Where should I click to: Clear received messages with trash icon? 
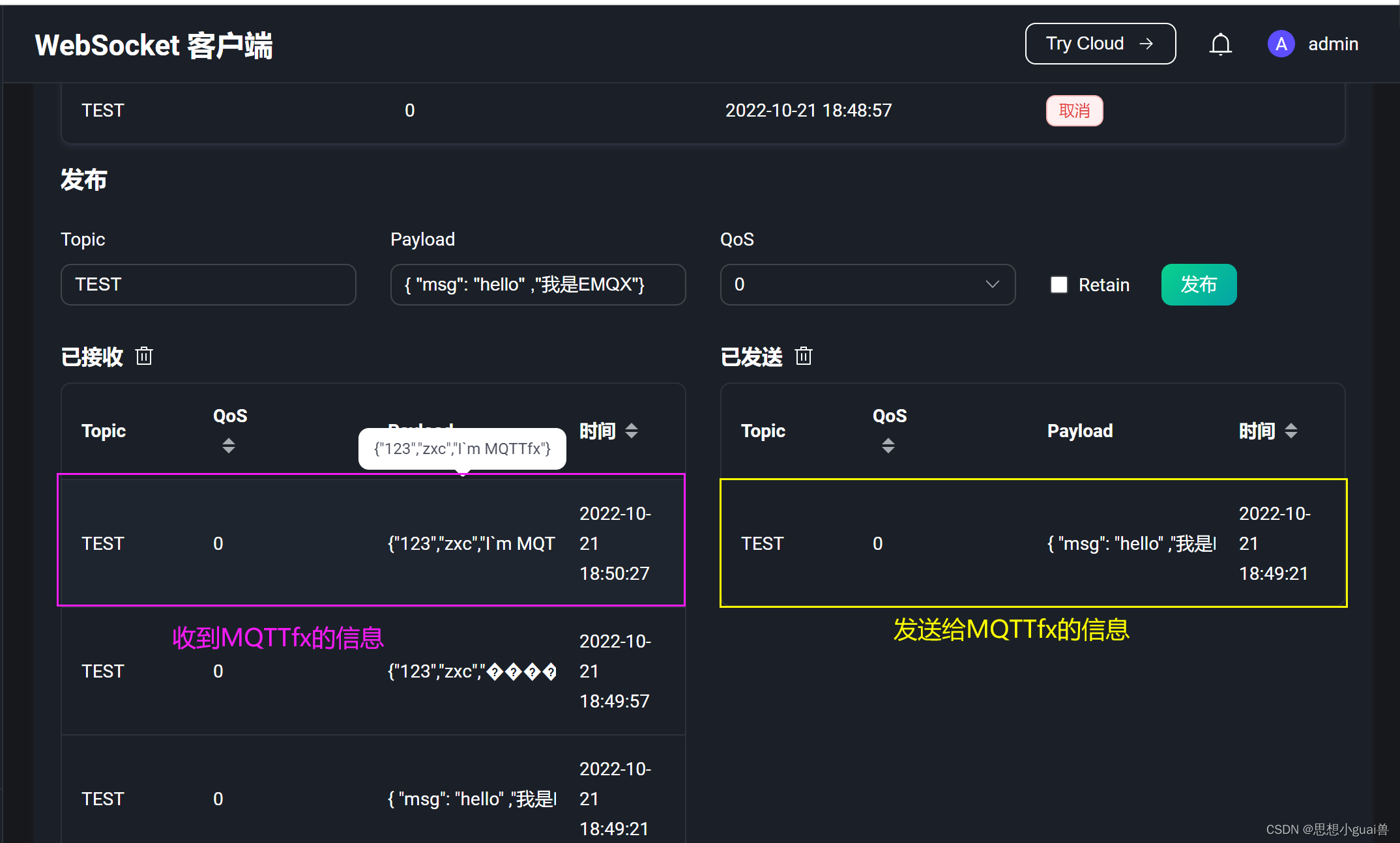coord(144,356)
